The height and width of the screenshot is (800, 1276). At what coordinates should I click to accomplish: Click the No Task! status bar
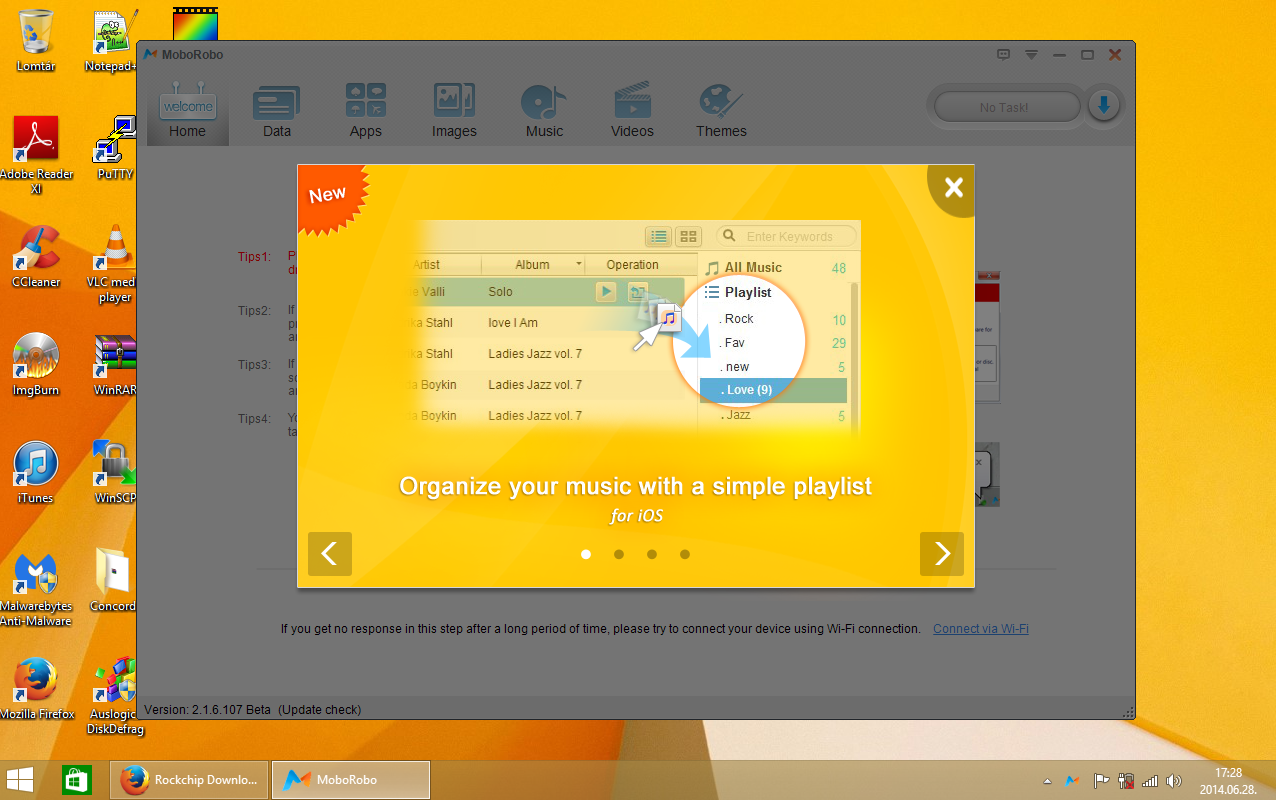1004,107
